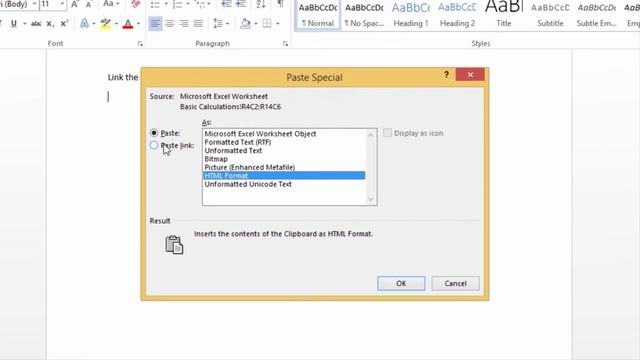This screenshot has height=360, width=640.
Task: Open line and paragraph spacing
Action: pyautogui.click(x=218, y=24)
